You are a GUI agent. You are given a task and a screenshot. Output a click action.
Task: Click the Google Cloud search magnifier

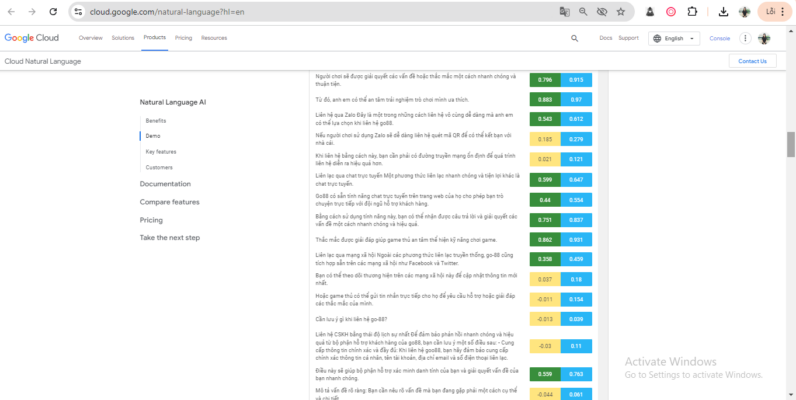tap(574, 38)
